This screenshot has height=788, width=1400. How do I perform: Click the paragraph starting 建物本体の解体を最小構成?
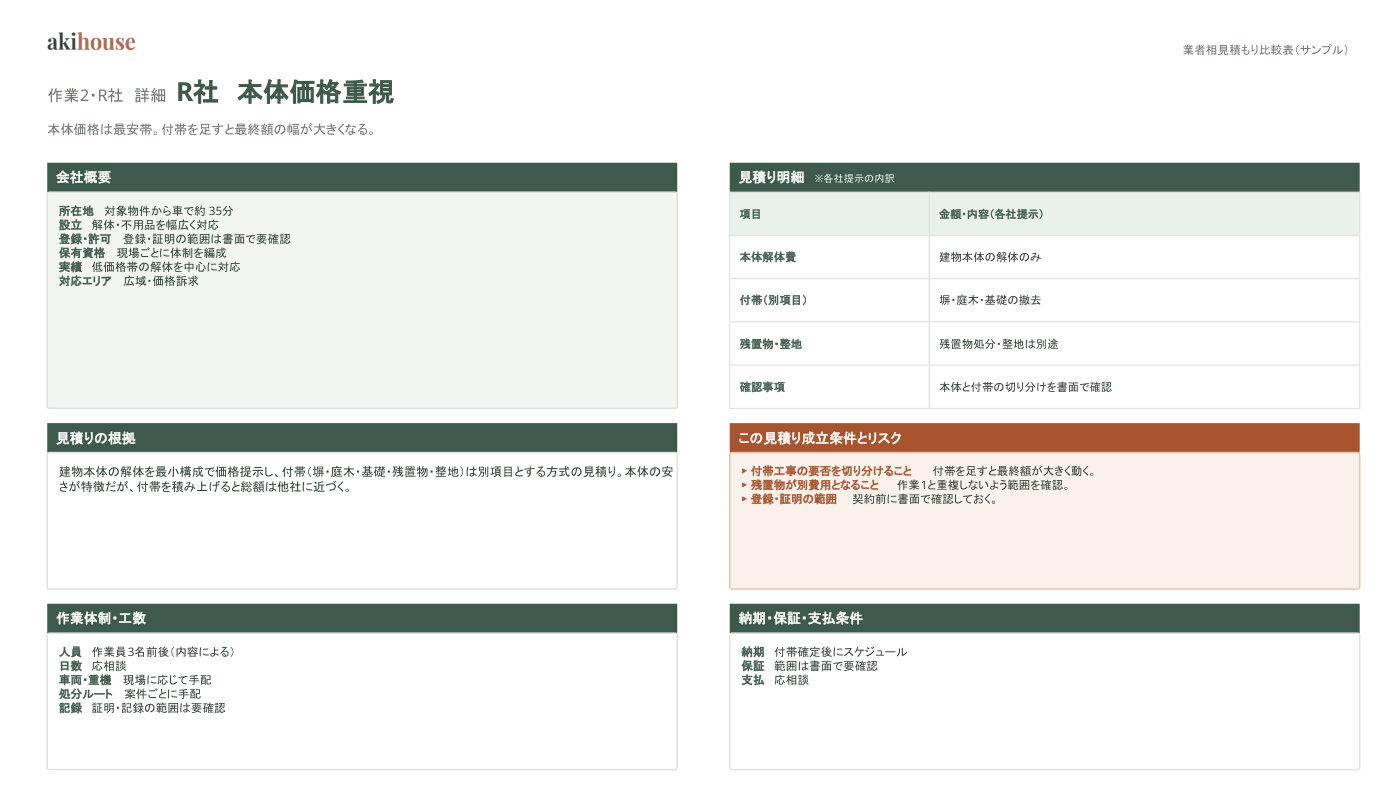tap(365, 479)
